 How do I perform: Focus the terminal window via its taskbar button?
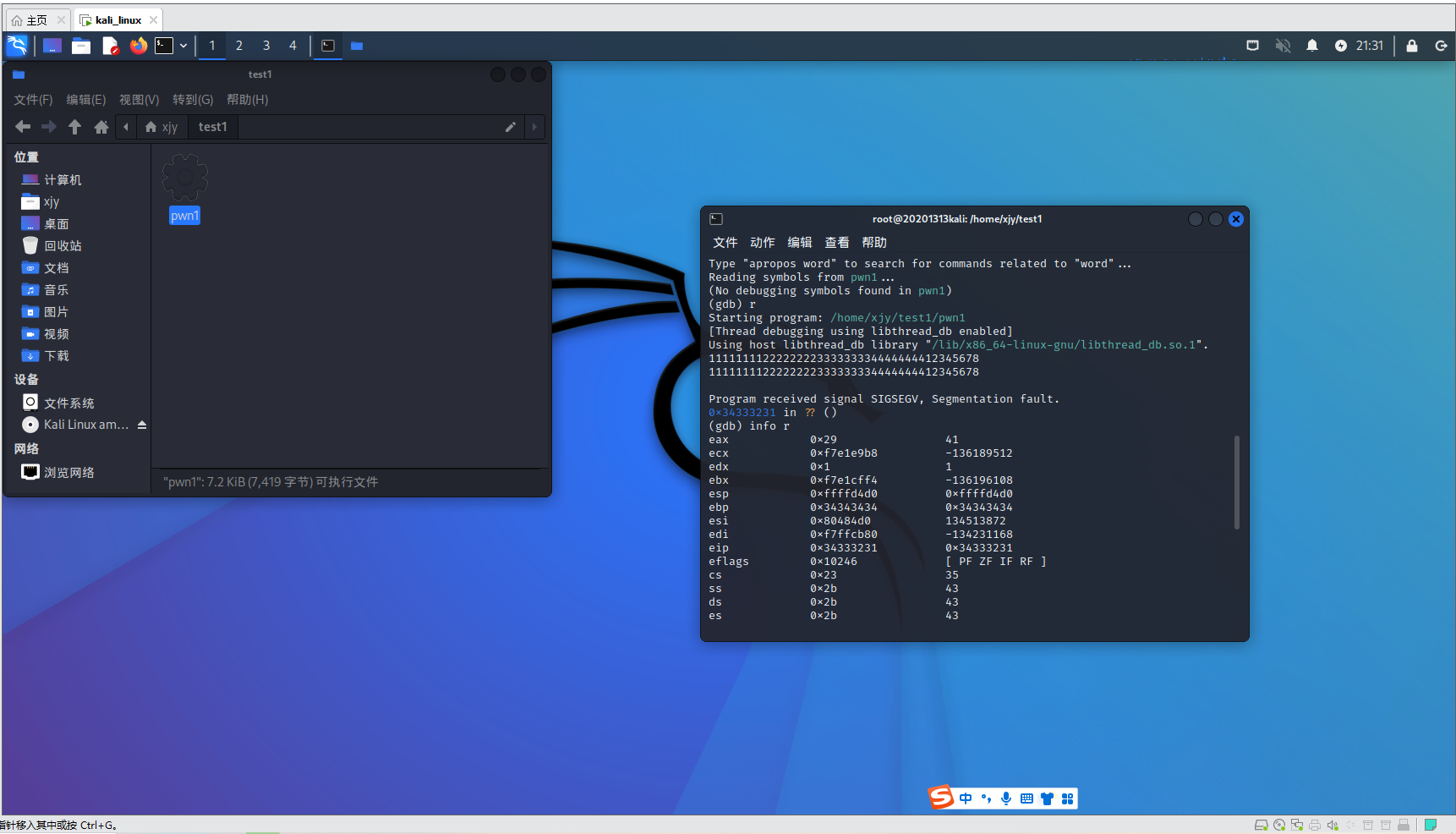[328, 46]
